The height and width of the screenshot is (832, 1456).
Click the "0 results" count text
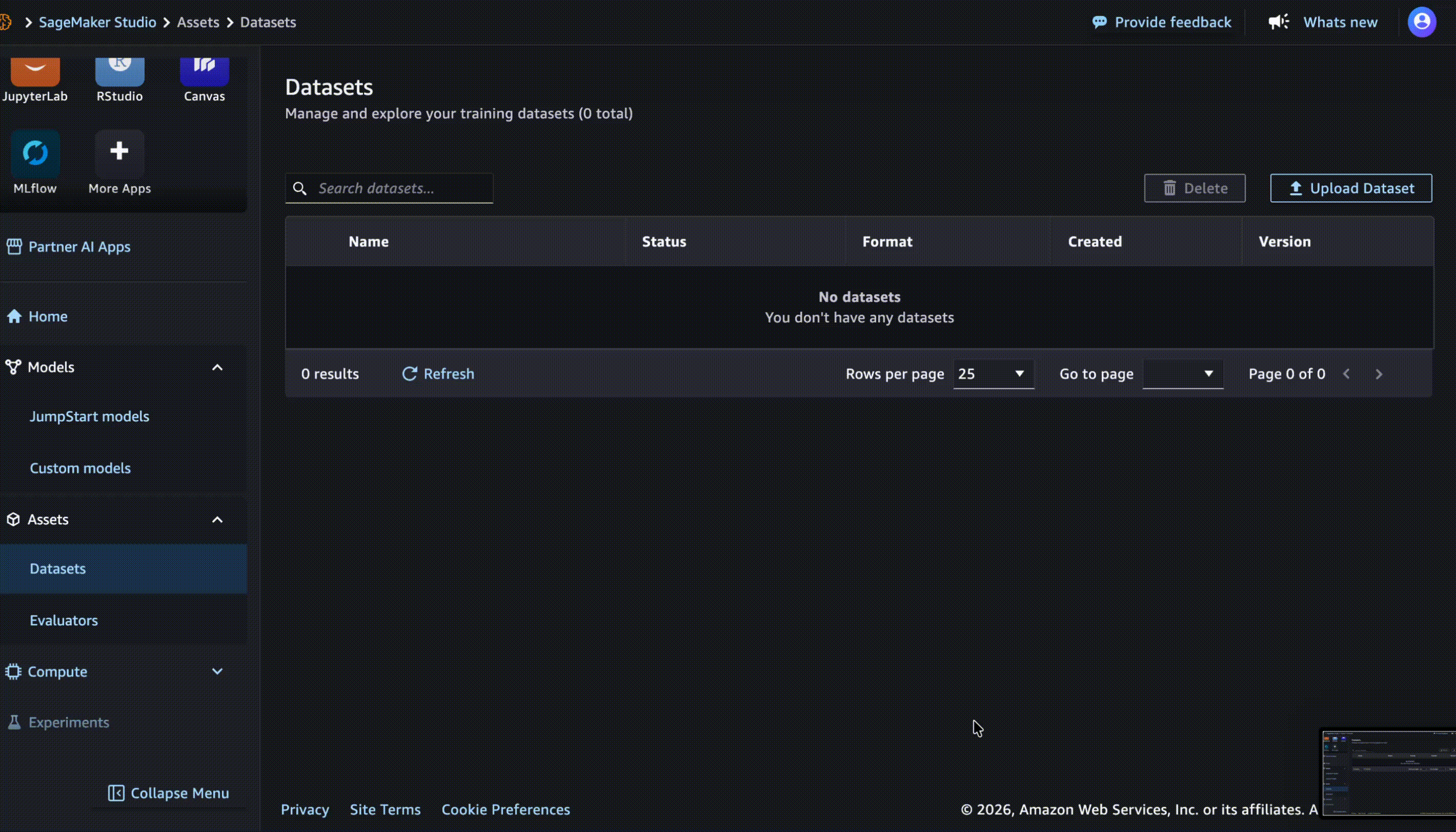point(330,374)
